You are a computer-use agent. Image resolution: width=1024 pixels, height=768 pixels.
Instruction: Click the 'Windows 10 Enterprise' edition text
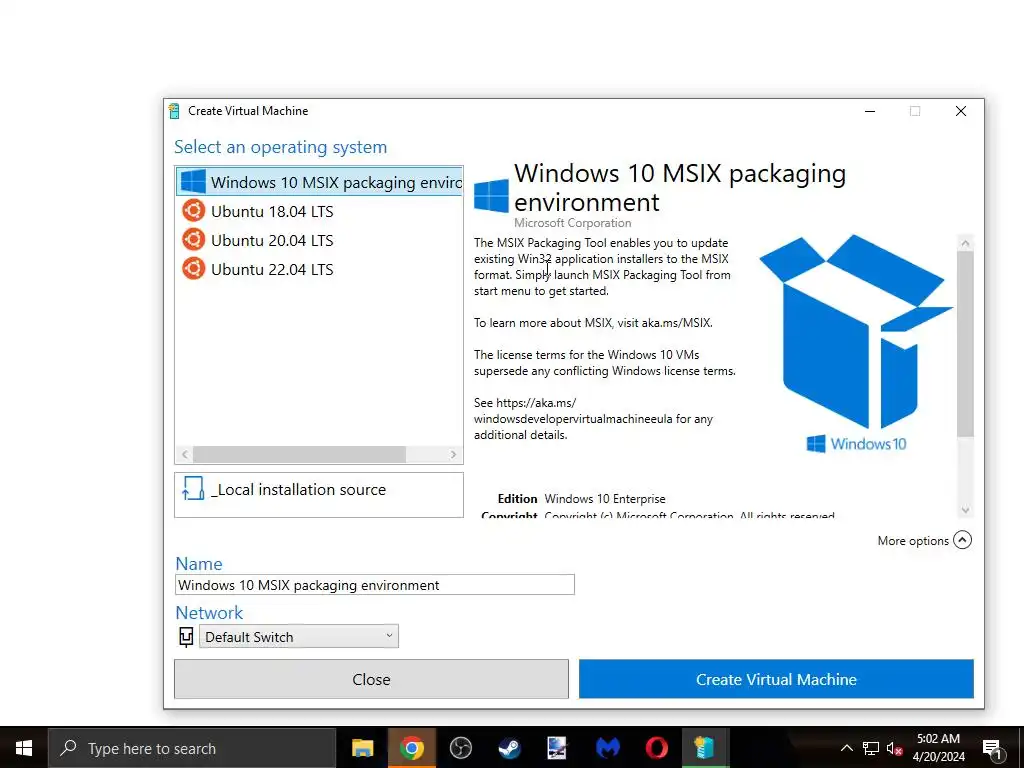pyautogui.click(x=605, y=499)
